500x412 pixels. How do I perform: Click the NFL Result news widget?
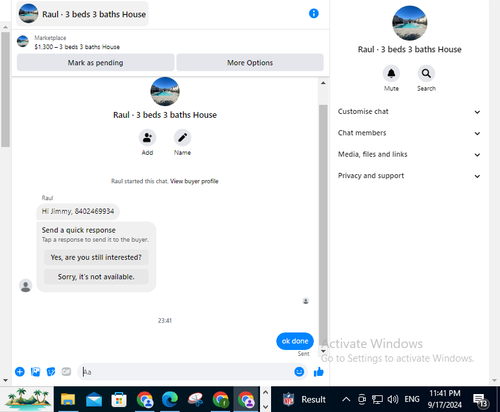[x=304, y=399]
